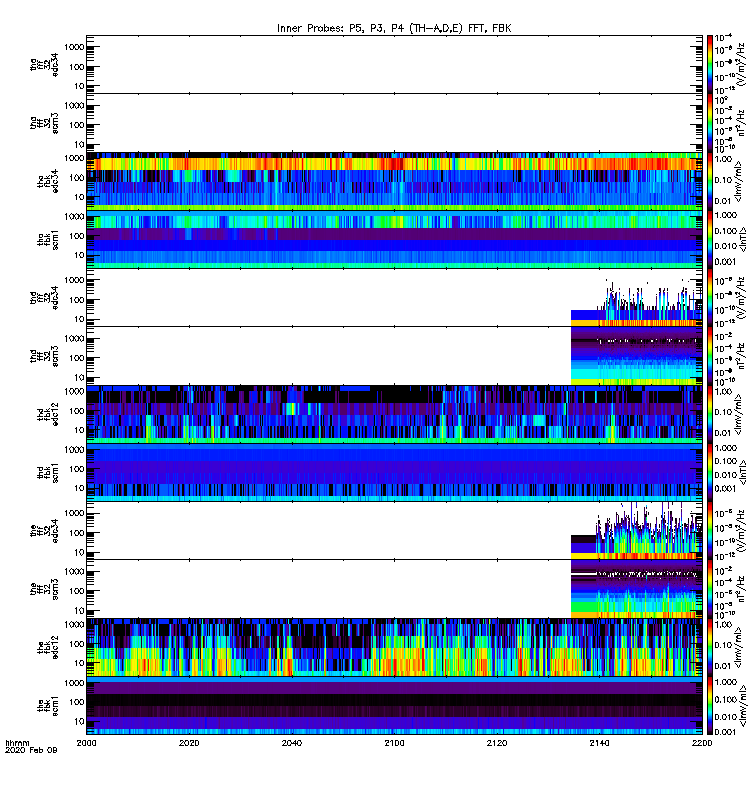Click the color bar of the fff scm3 panel
Screen dimensions: 750x800
(x=710, y=589)
